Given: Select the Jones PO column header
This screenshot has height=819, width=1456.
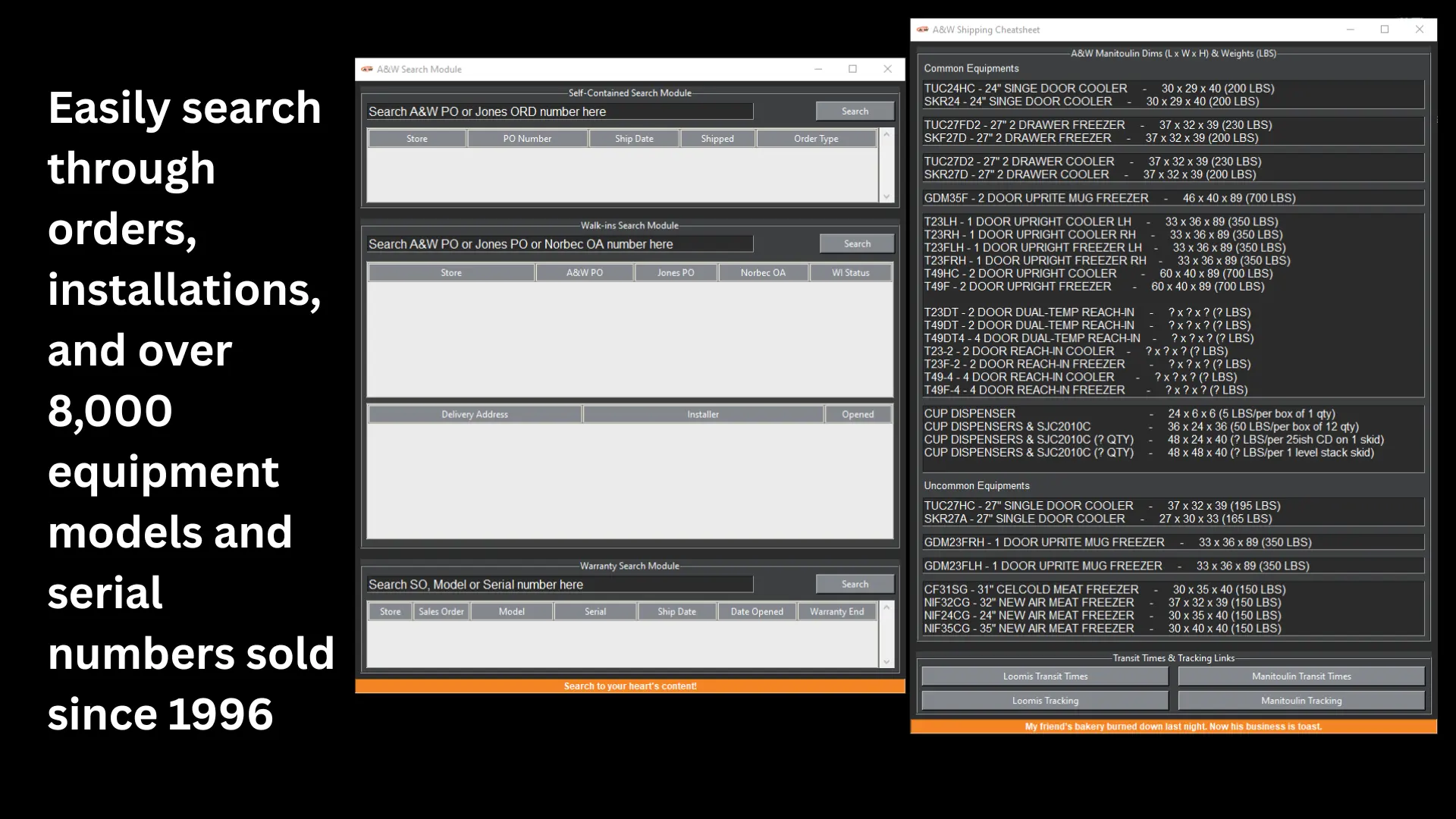Looking at the screenshot, I should coord(675,272).
